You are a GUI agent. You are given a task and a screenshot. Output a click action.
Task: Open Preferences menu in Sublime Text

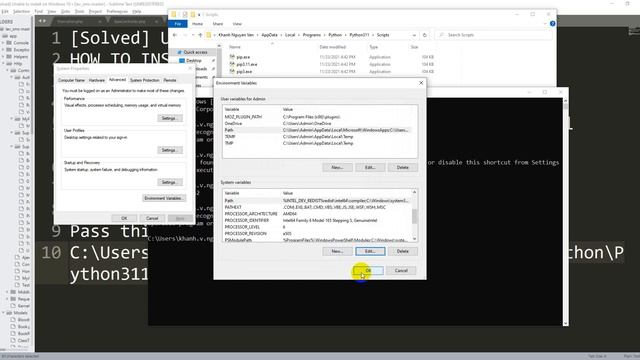coord(117,11)
